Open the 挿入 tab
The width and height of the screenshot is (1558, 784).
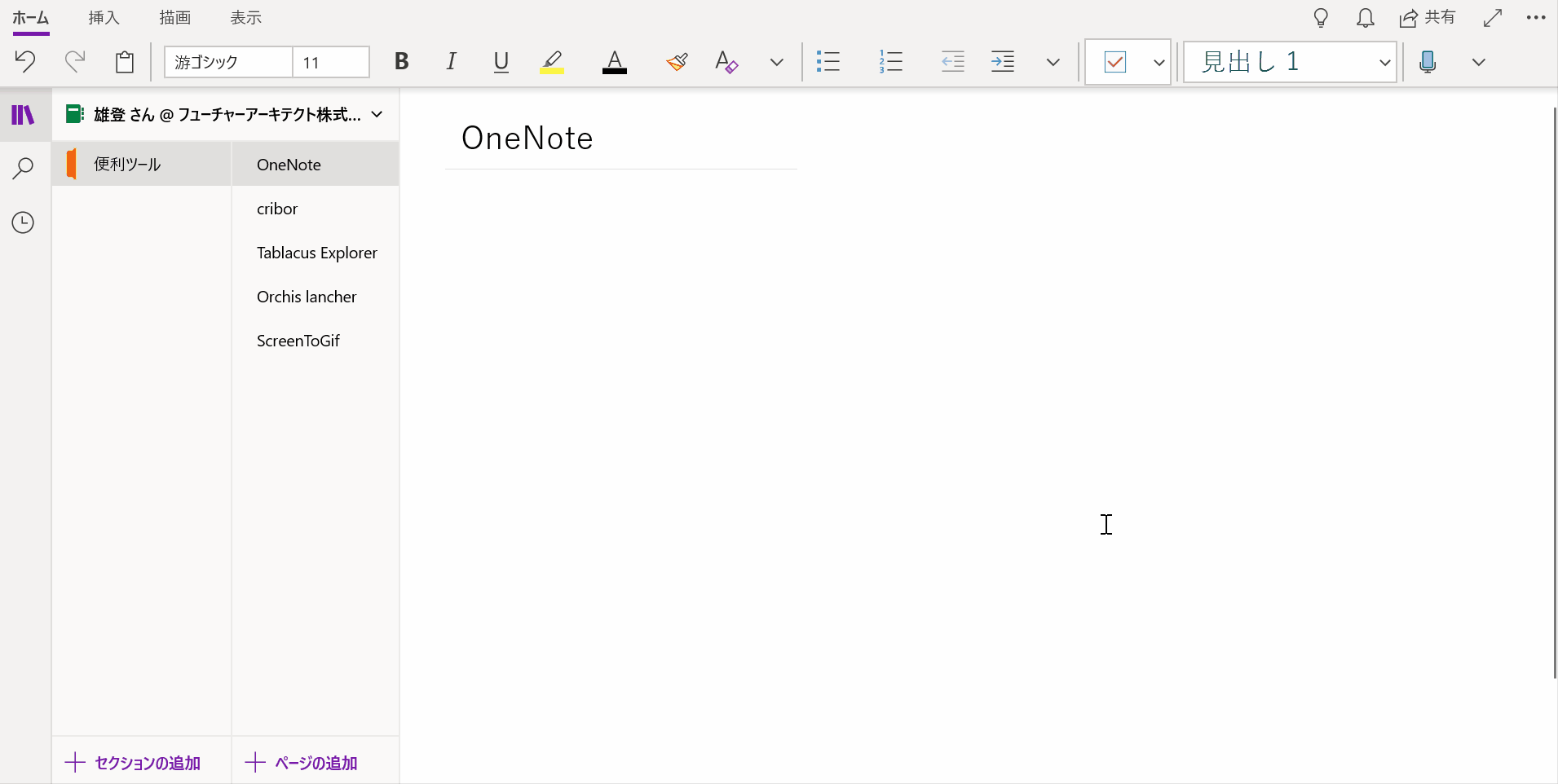coord(104,18)
